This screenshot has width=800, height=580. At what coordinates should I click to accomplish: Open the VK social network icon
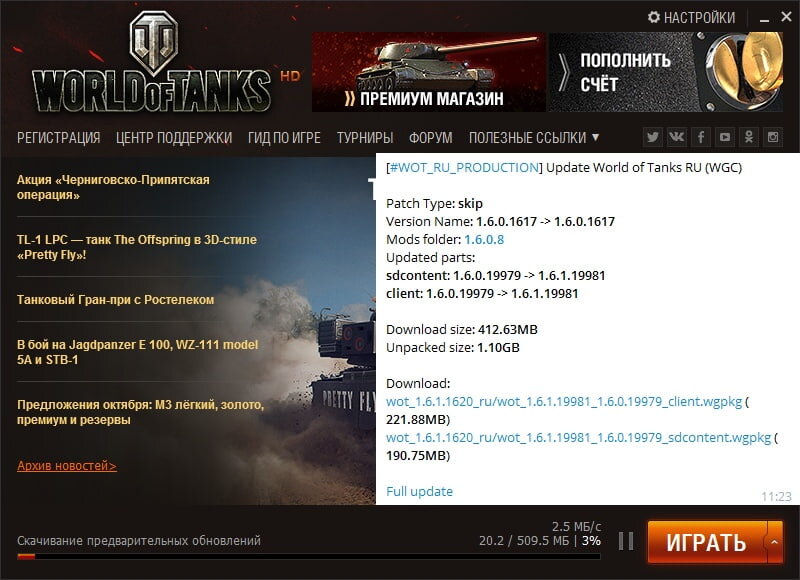click(677, 137)
